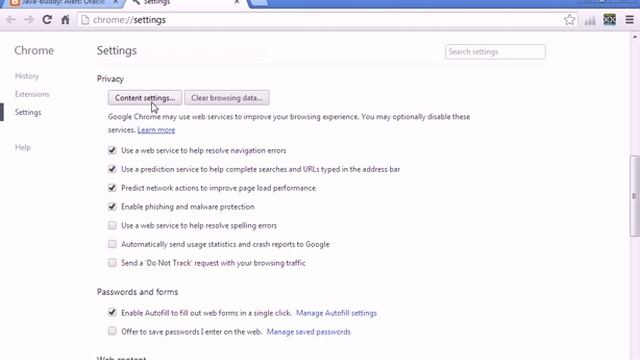The height and width of the screenshot is (360, 640).
Task: Check Offer to save passwords
Action: click(x=112, y=331)
